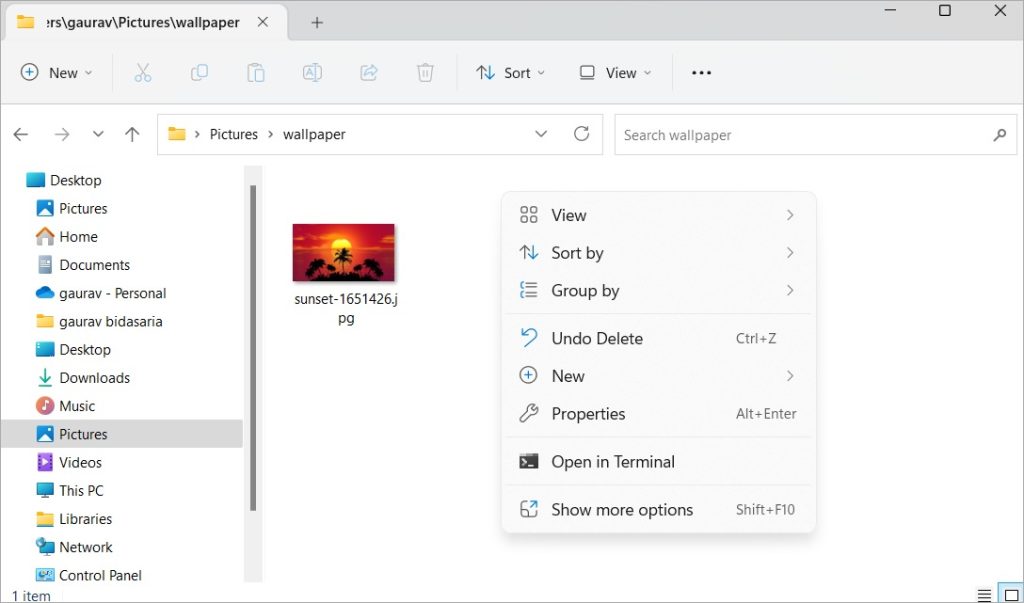Open Downloads in the navigation pane
Viewport: 1024px width, 603px height.
94,377
